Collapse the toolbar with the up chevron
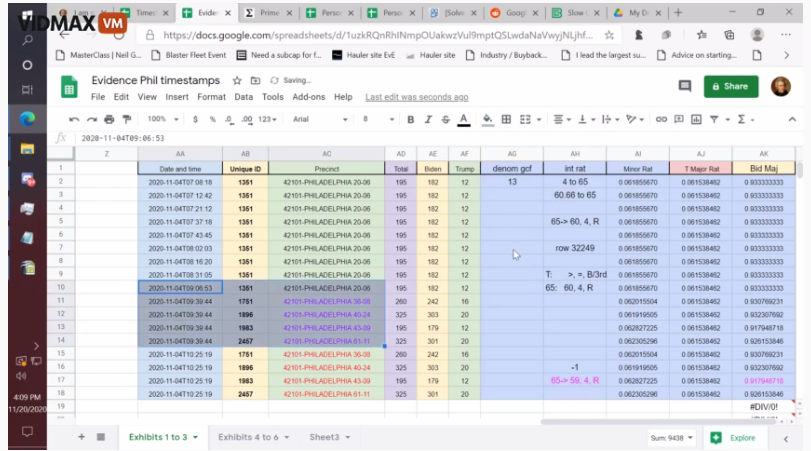This screenshot has width=811, height=451. click(792, 119)
